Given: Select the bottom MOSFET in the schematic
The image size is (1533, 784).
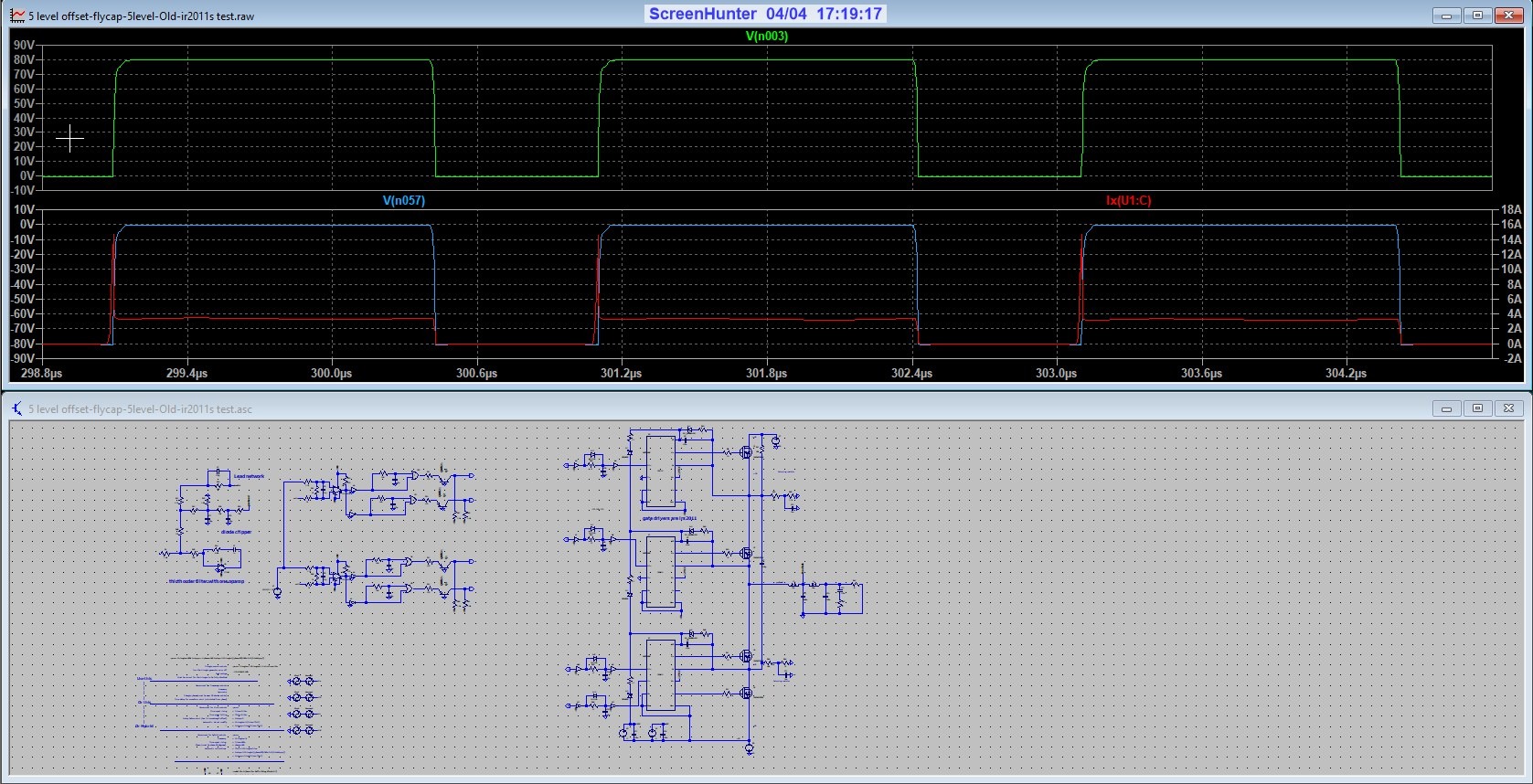Looking at the screenshot, I should point(746,694).
